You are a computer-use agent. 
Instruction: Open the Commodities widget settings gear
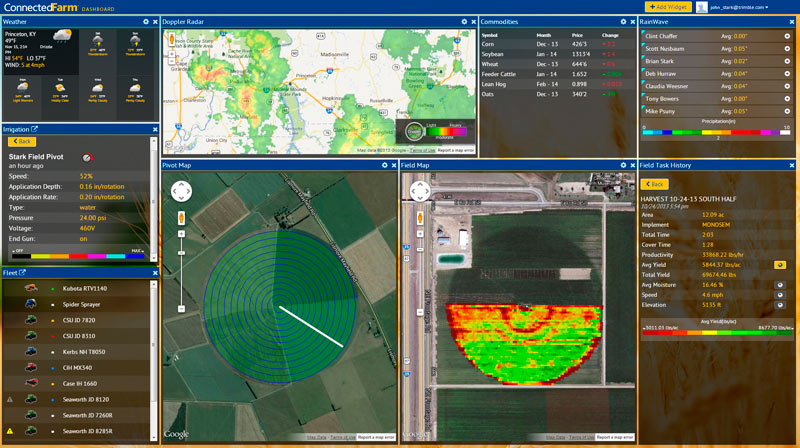(x=623, y=22)
